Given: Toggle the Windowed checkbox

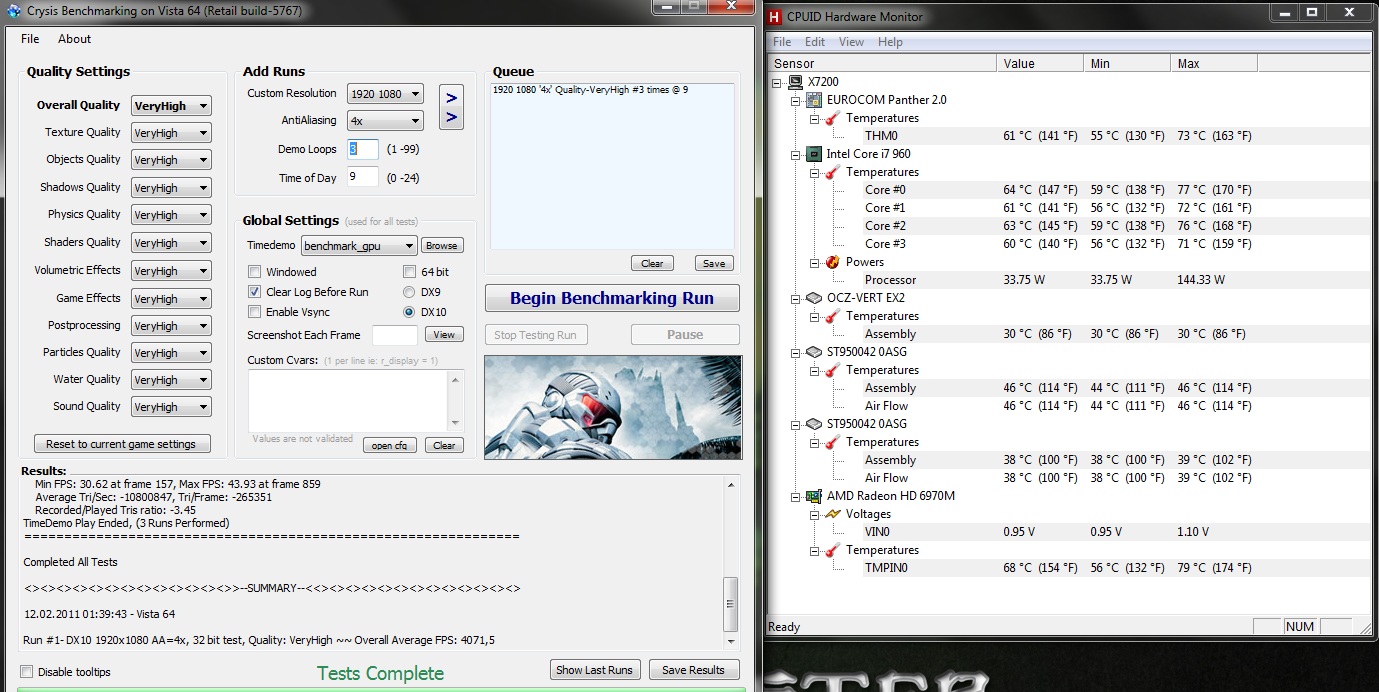Looking at the screenshot, I should tap(255, 272).
